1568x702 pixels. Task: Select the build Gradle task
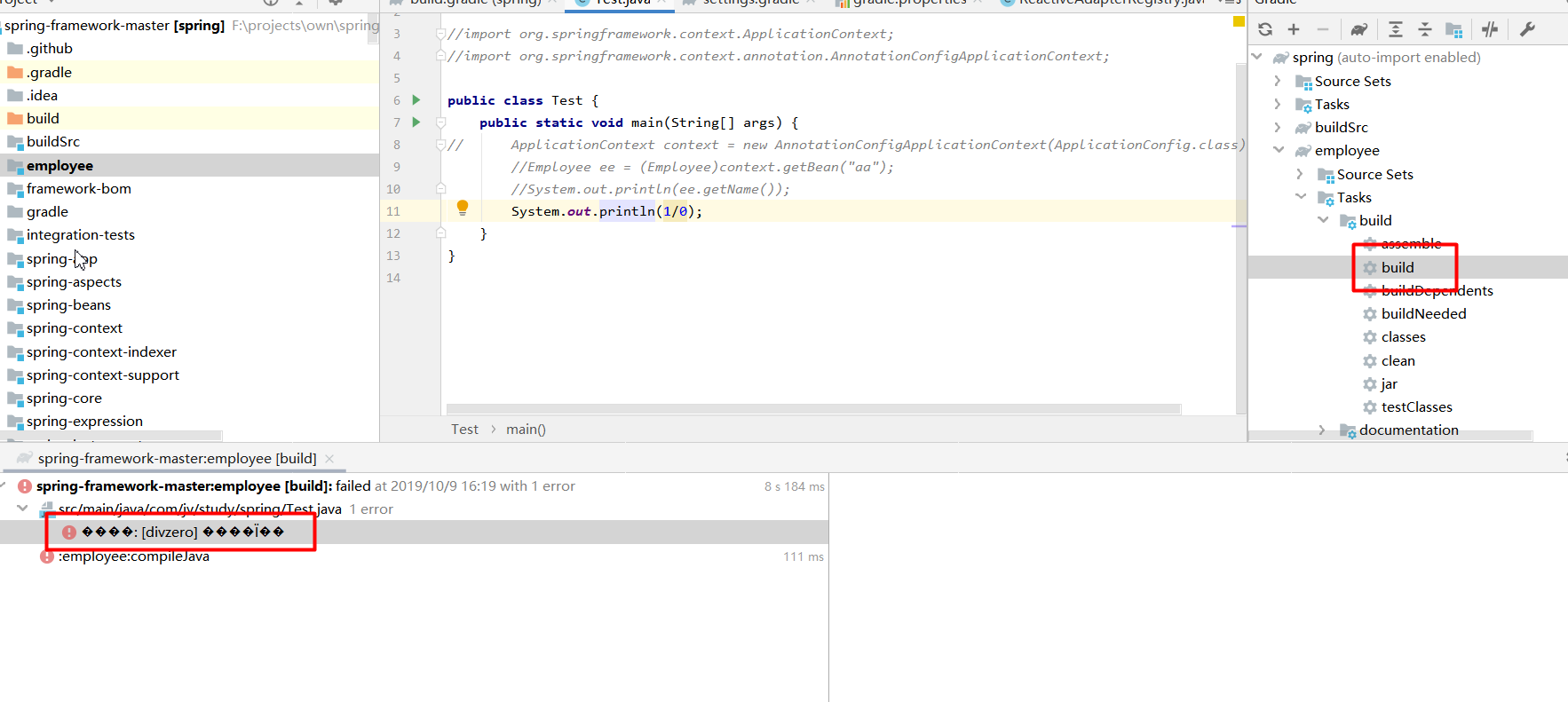1398,267
